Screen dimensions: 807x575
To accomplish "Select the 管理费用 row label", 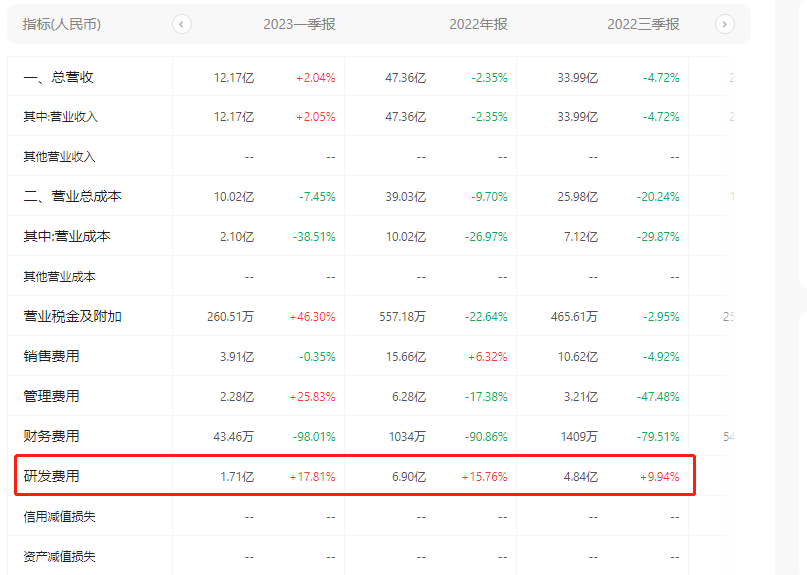I will (51, 397).
